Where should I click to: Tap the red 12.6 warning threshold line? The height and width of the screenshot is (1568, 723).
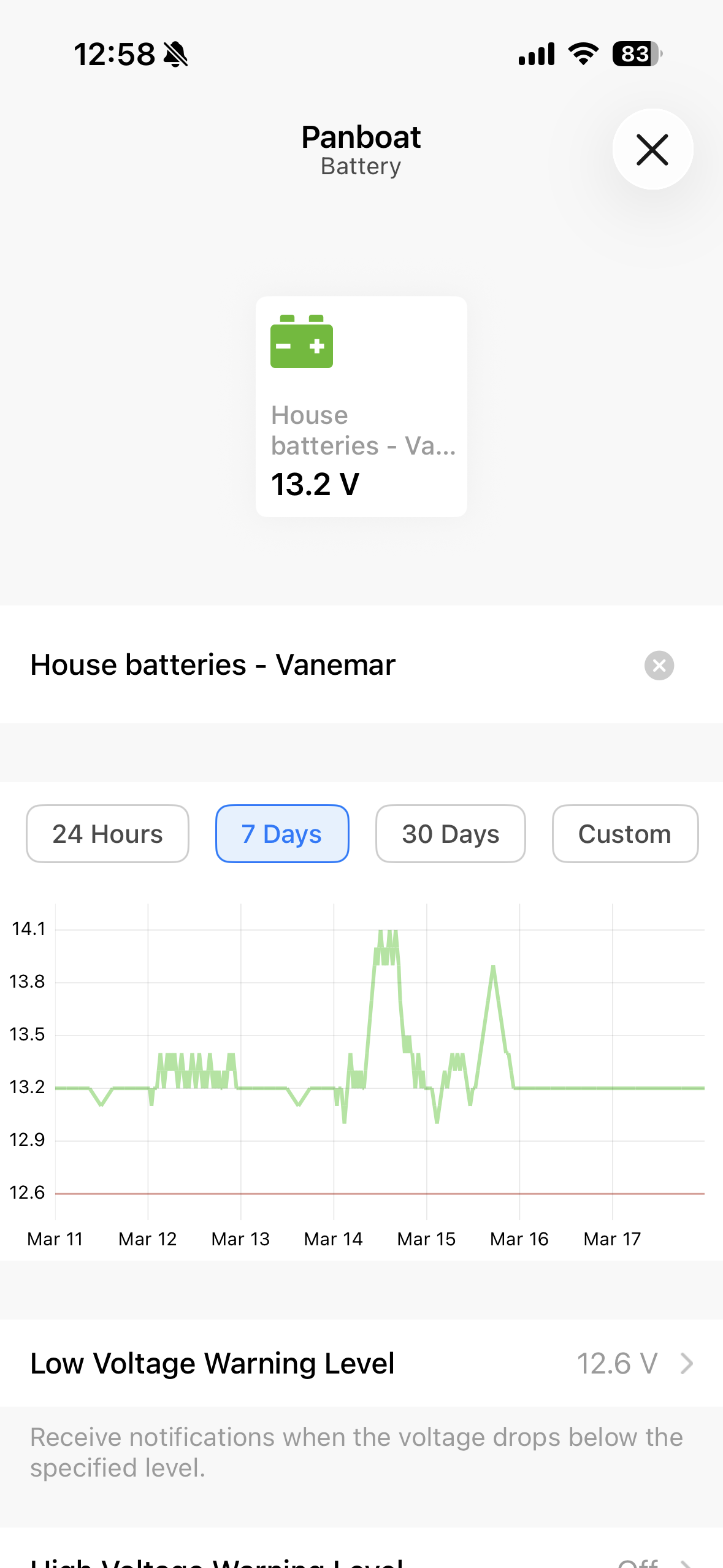380,1194
